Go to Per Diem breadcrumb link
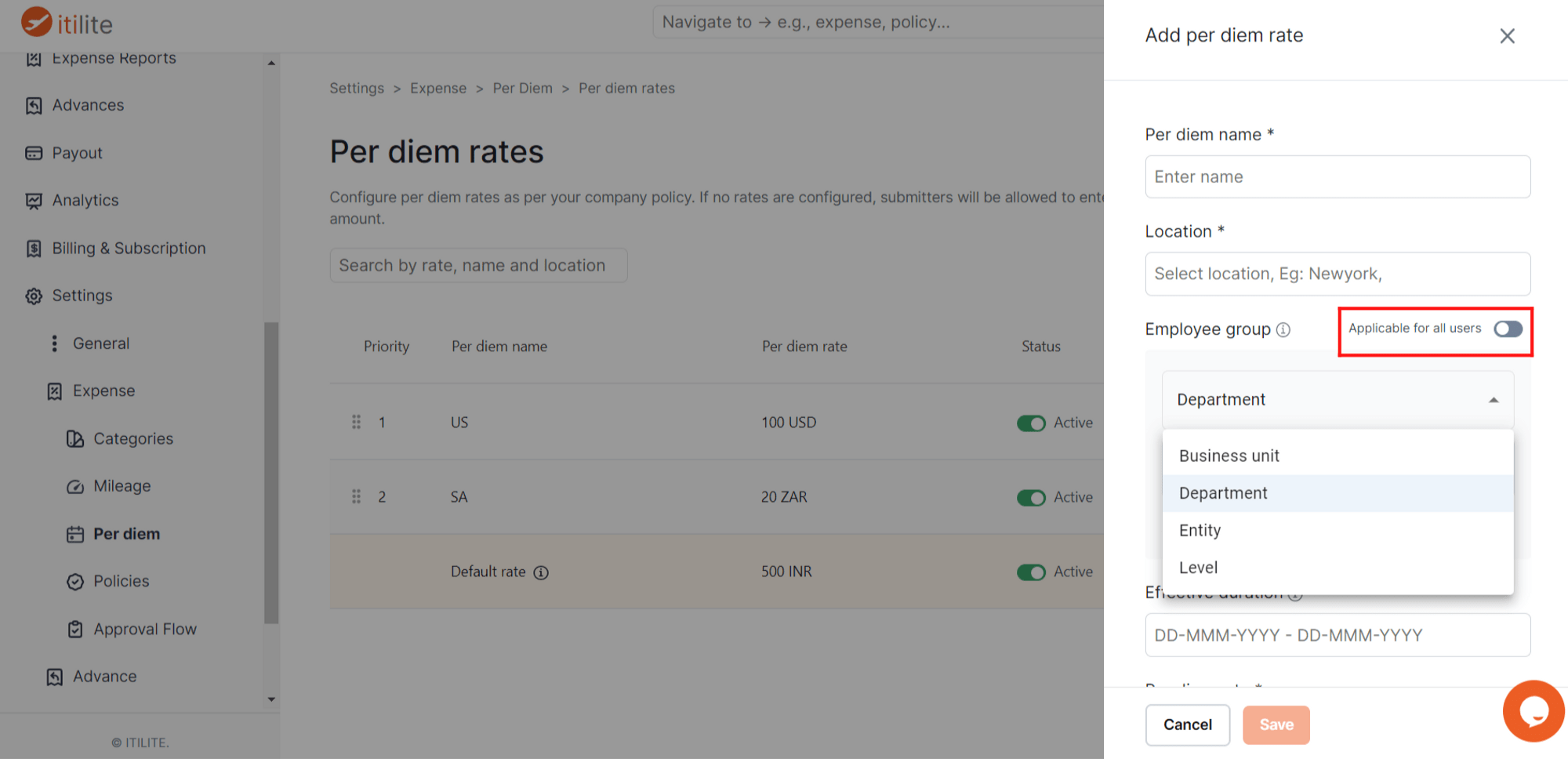This screenshot has height=759, width=1568. (x=523, y=88)
